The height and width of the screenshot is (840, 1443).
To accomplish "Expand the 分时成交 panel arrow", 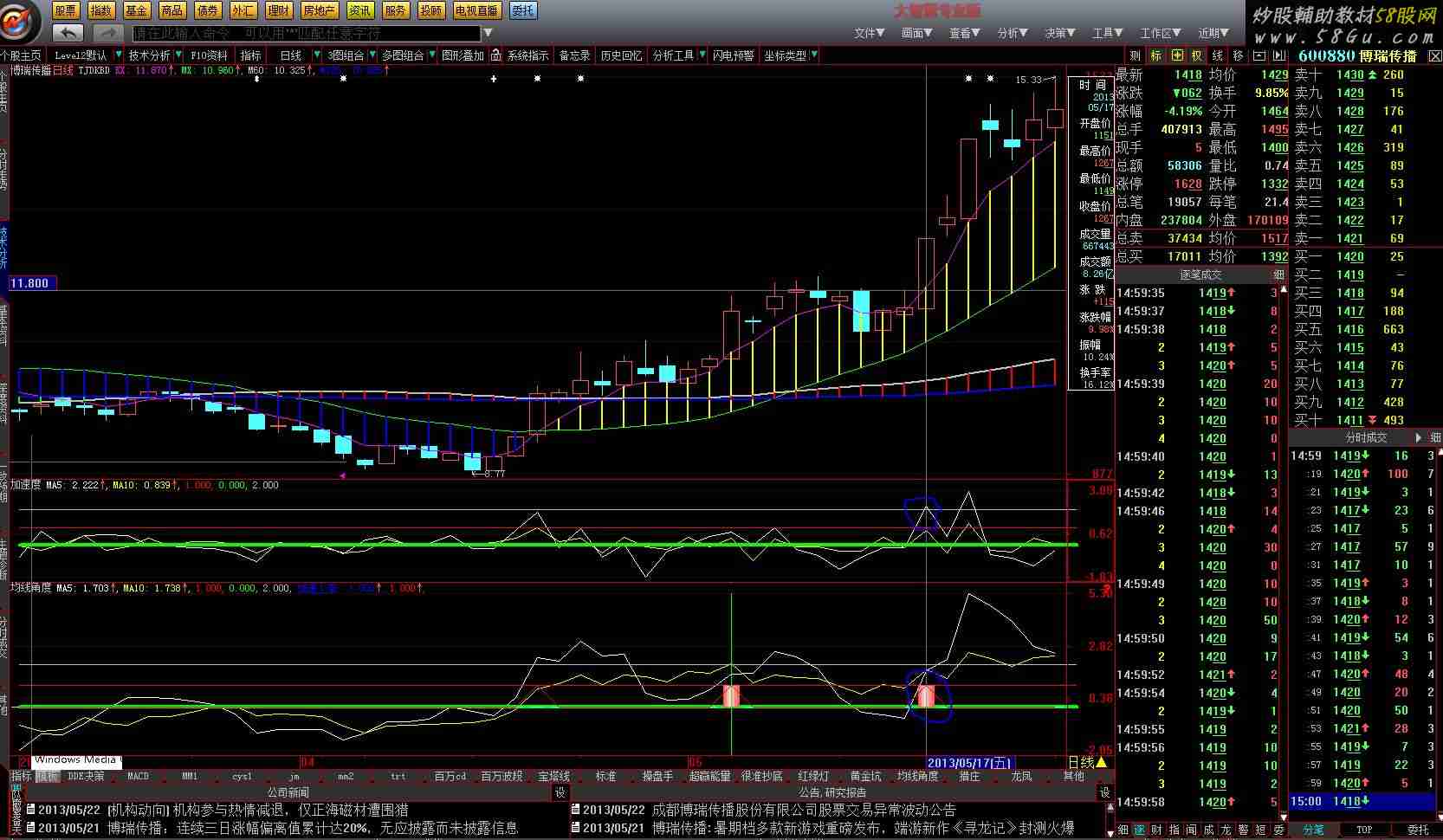I will click(x=1419, y=437).
